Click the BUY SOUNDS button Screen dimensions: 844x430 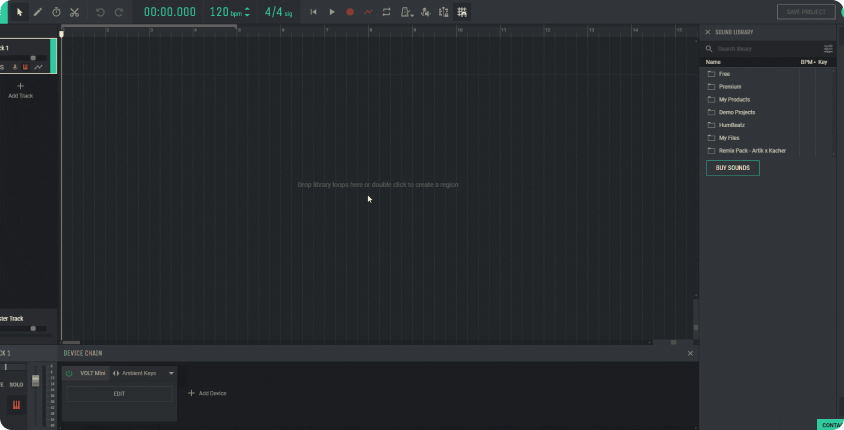(732, 168)
